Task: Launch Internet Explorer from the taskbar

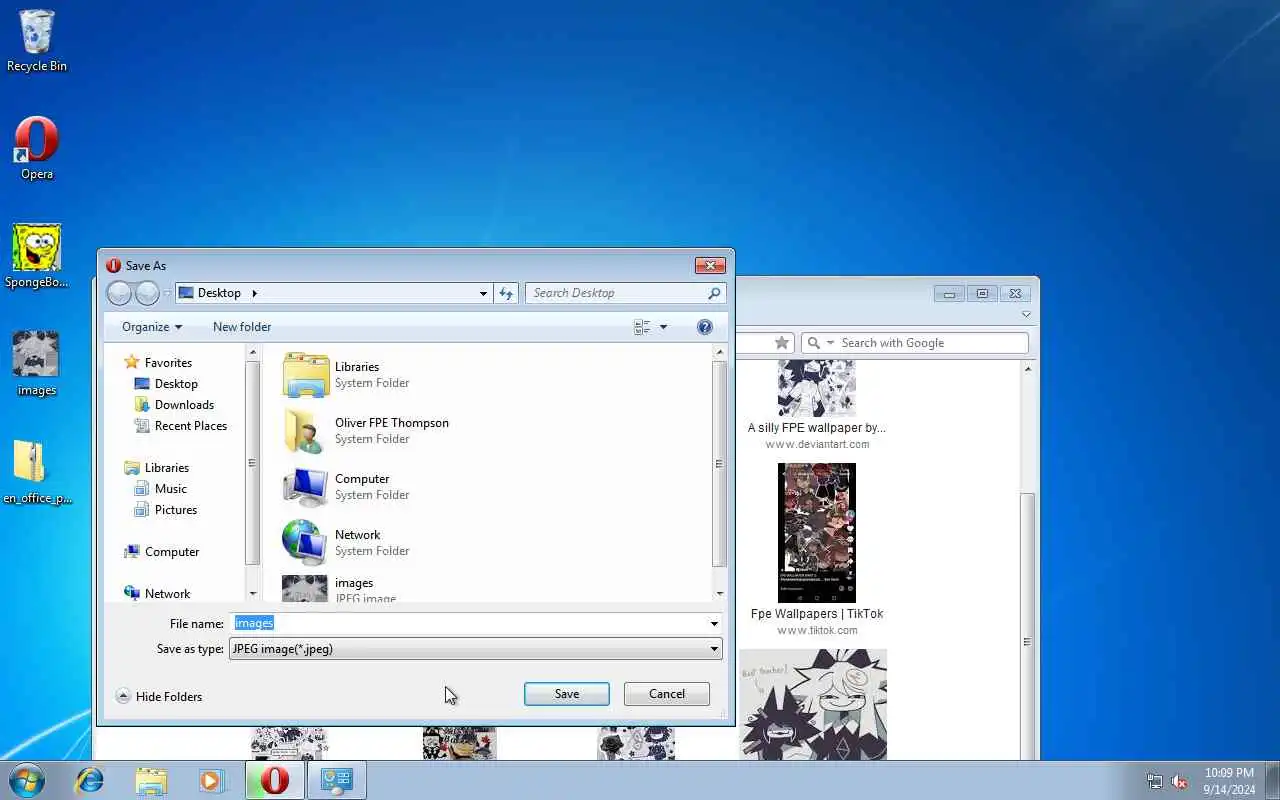Action: pos(90,780)
